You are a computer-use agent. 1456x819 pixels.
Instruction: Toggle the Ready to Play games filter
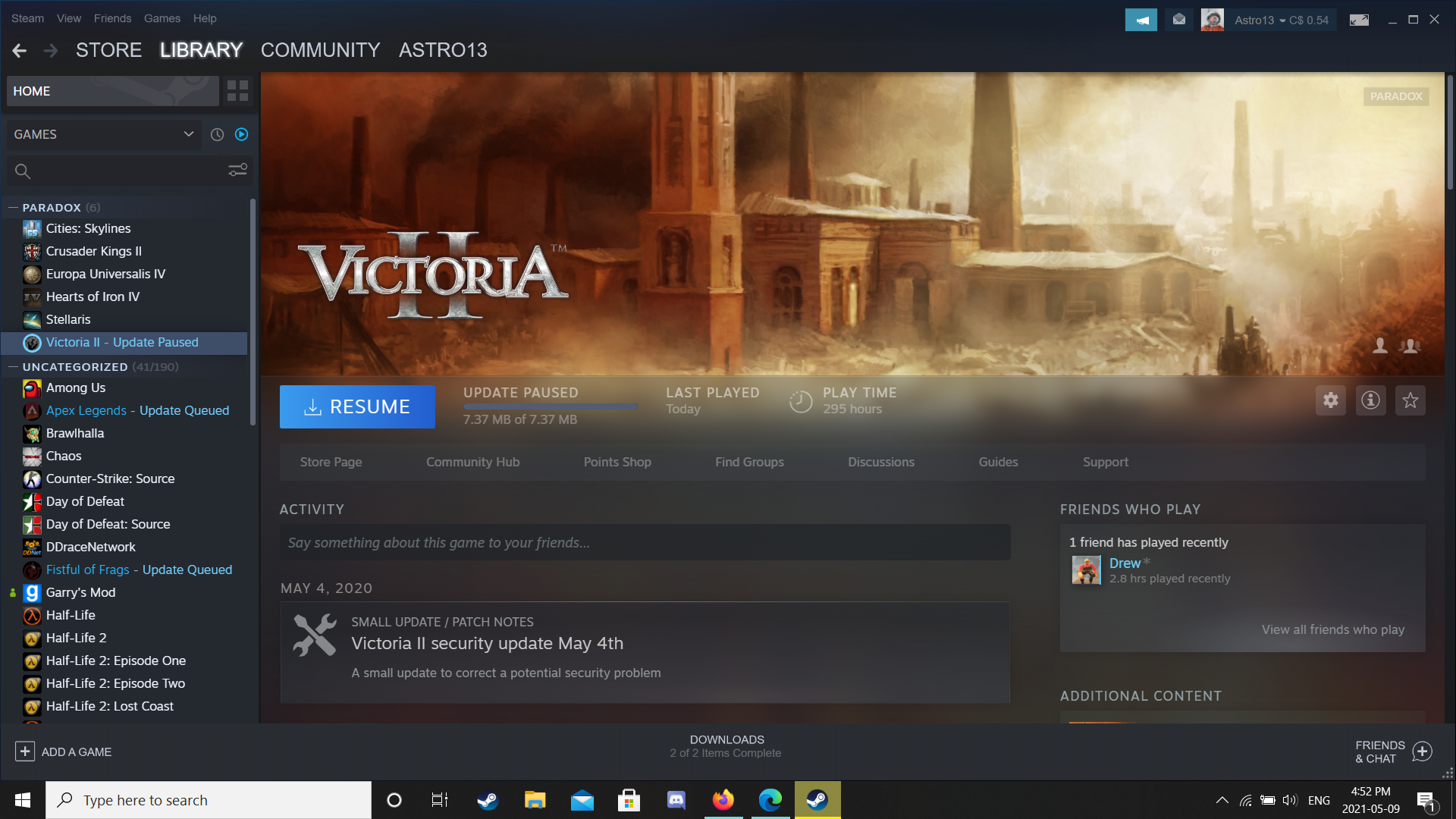coord(241,134)
